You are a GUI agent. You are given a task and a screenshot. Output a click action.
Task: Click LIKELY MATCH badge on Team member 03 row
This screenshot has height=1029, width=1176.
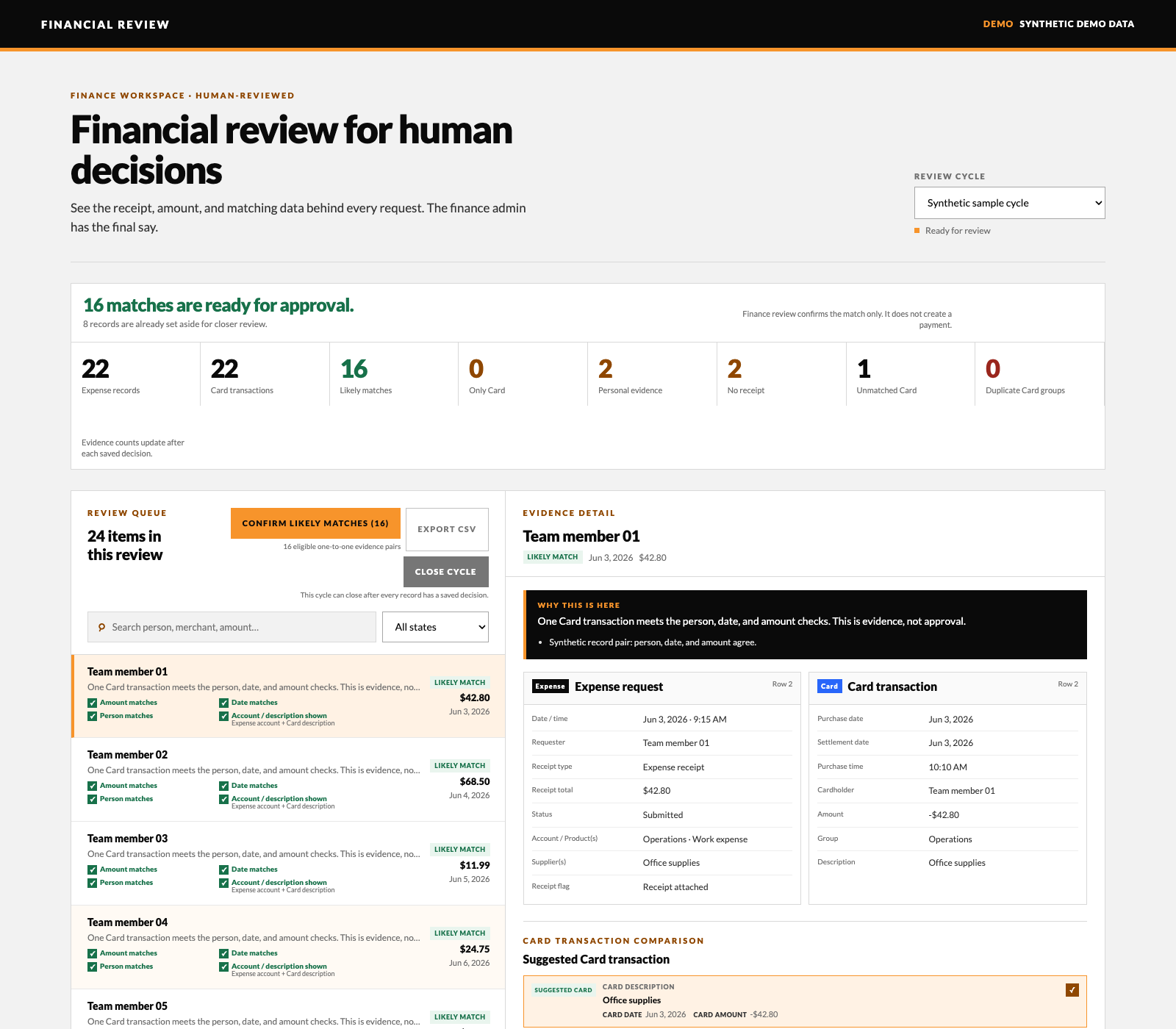click(x=459, y=850)
